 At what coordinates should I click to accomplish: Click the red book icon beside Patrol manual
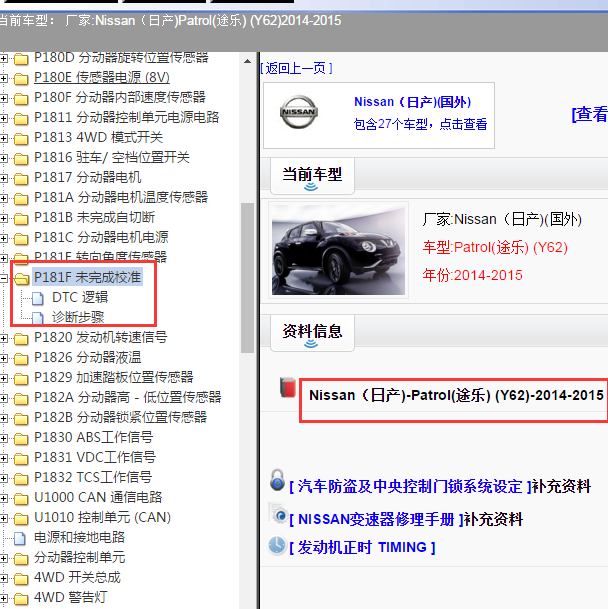click(x=288, y=388)
